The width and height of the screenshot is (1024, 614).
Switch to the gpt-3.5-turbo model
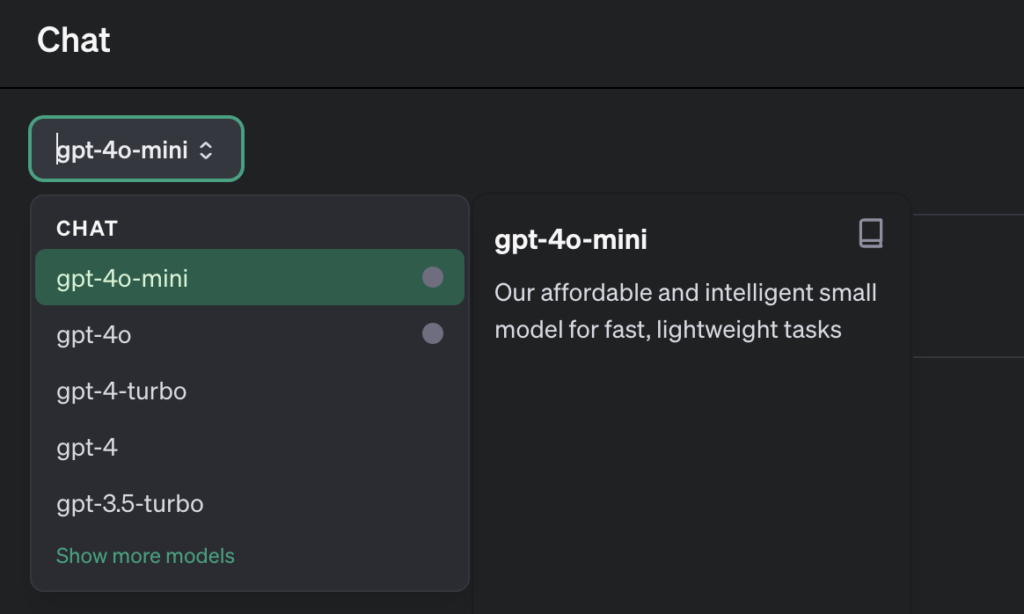click(x=249, y=504)
